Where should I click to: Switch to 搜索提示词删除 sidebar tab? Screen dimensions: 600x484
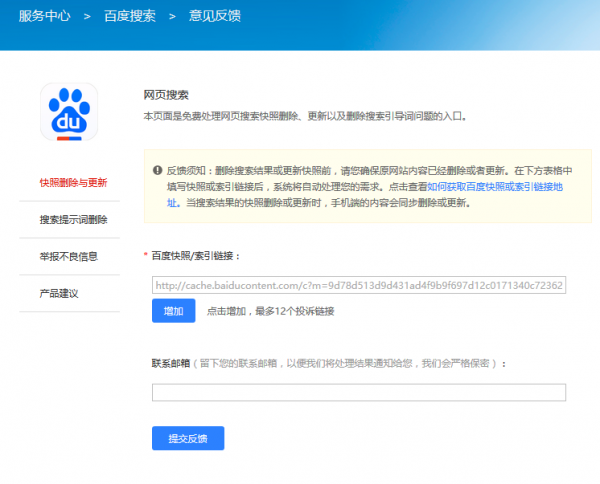(x=73, y=220)
